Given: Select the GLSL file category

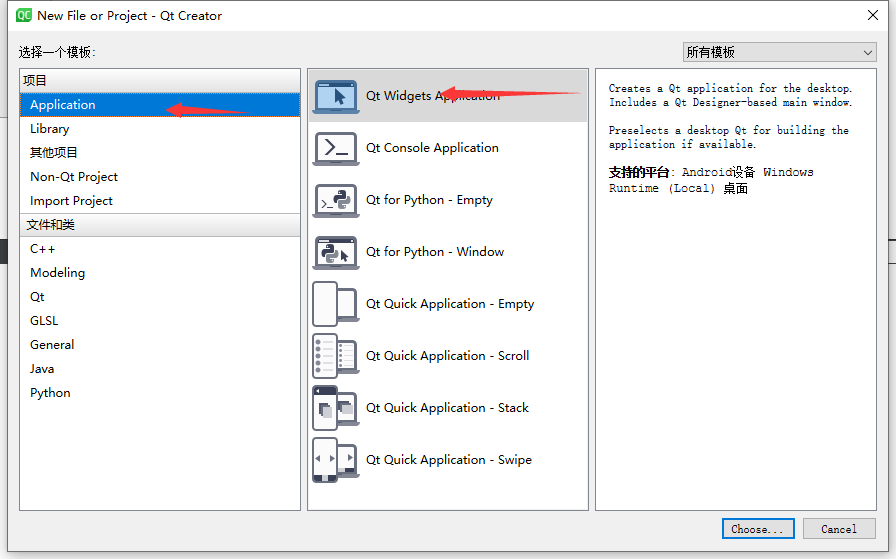Looking at the screenshot, I should (x=160, y=321).
